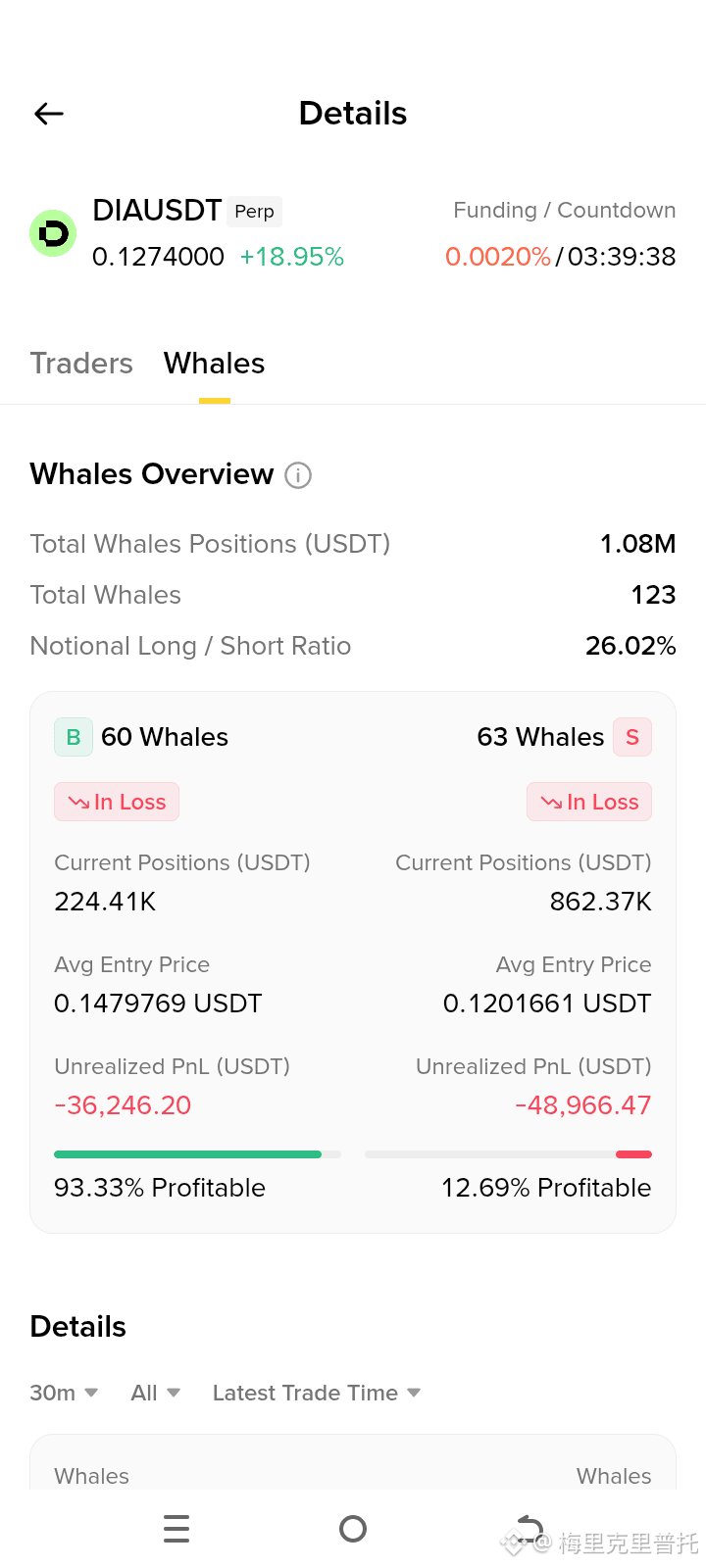Viewport: 706px width, 1568px height.
Task: Open Android recent apps menu icon
Action: [x=176, y=1529]
